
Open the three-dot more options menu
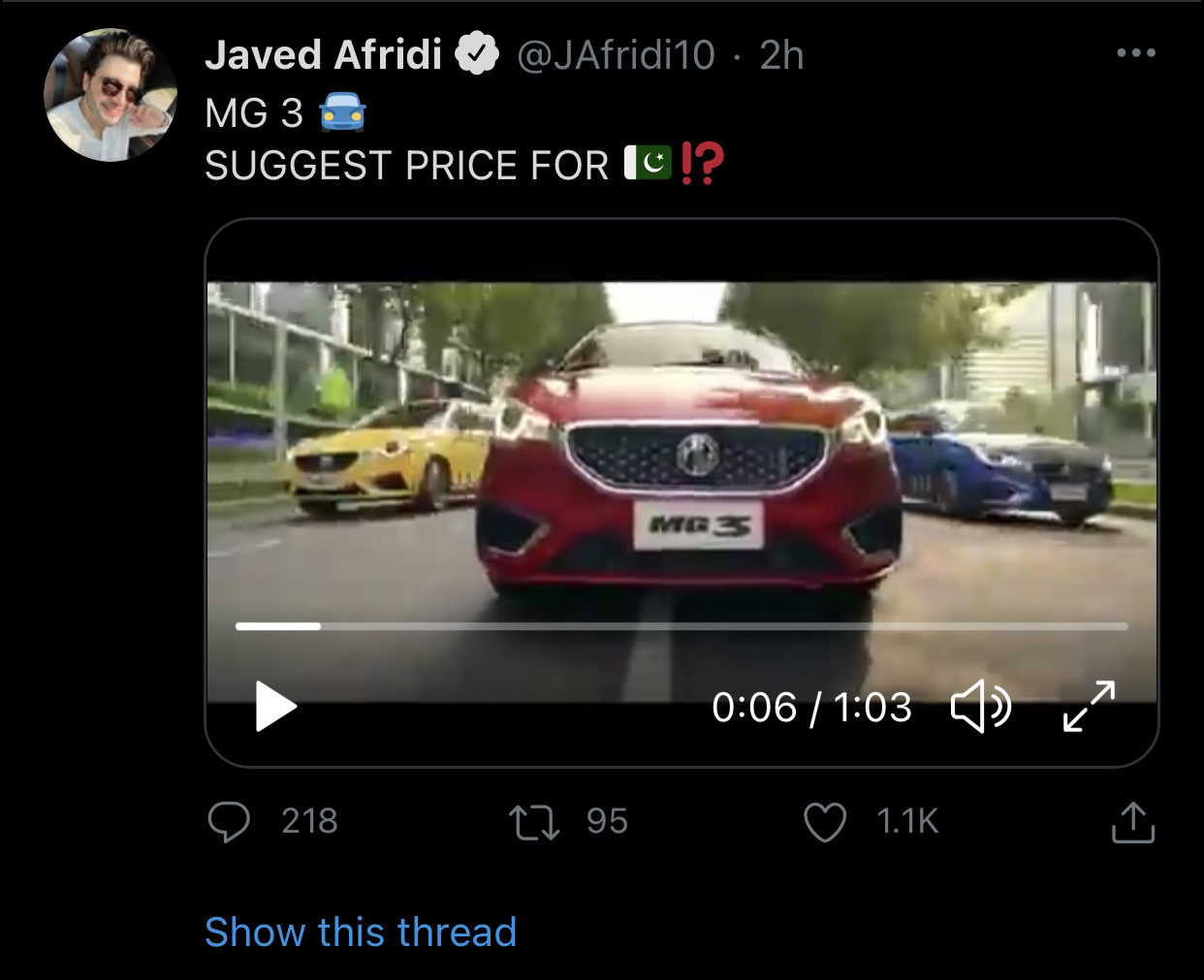(1136, 52)
